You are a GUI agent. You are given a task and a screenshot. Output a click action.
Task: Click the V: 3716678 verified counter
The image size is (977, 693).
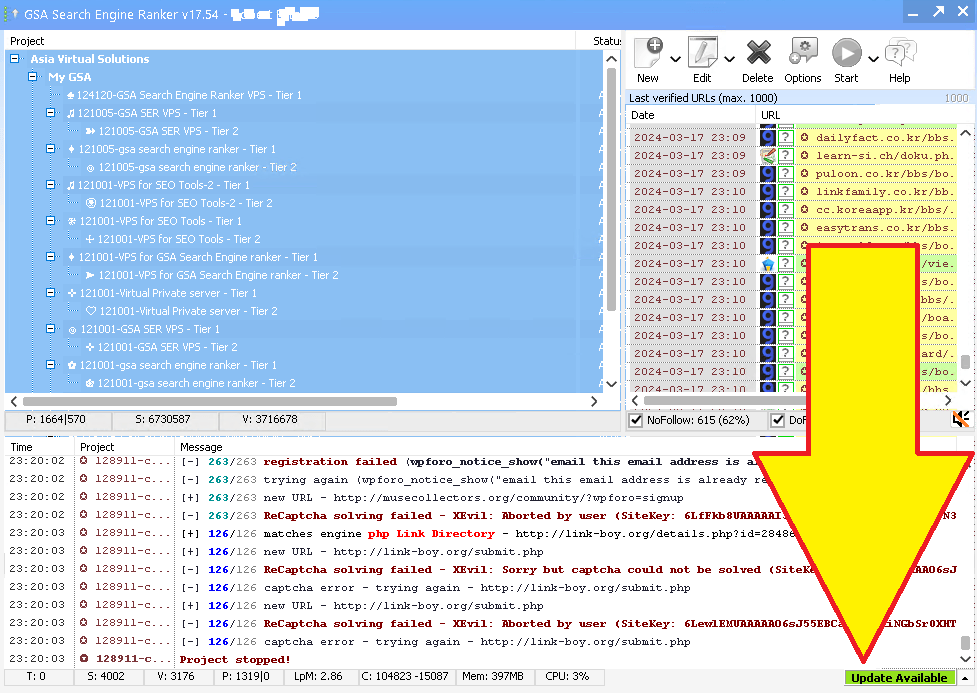270,419
